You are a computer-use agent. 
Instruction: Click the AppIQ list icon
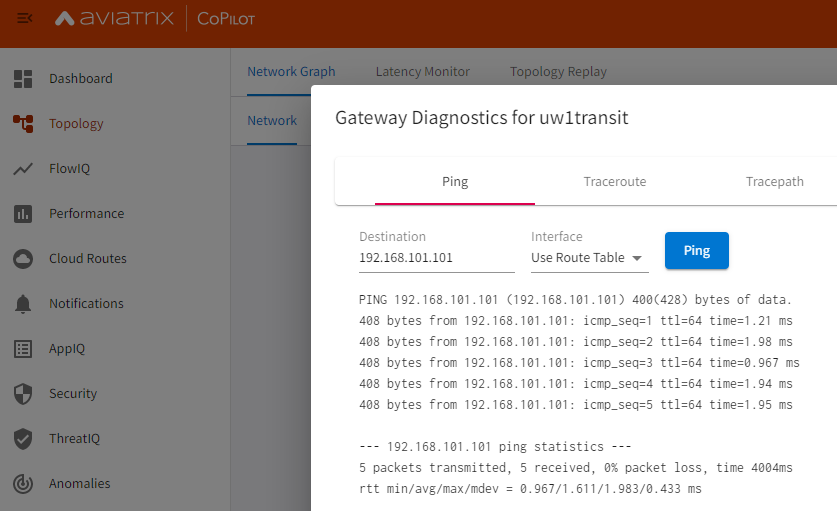[x=23, y=349]
